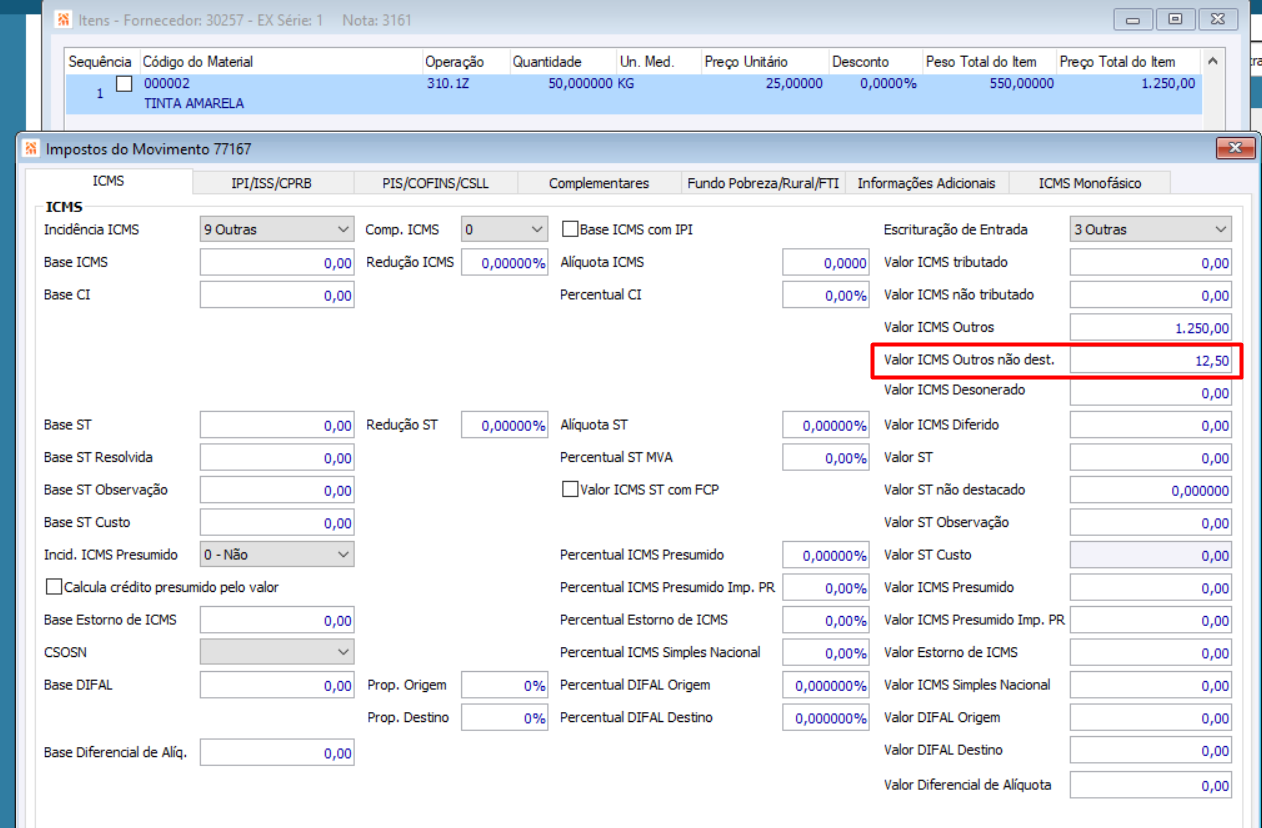Click the Base ST input field
Screen dimensions: 1262x828
(x=277, y=425)
